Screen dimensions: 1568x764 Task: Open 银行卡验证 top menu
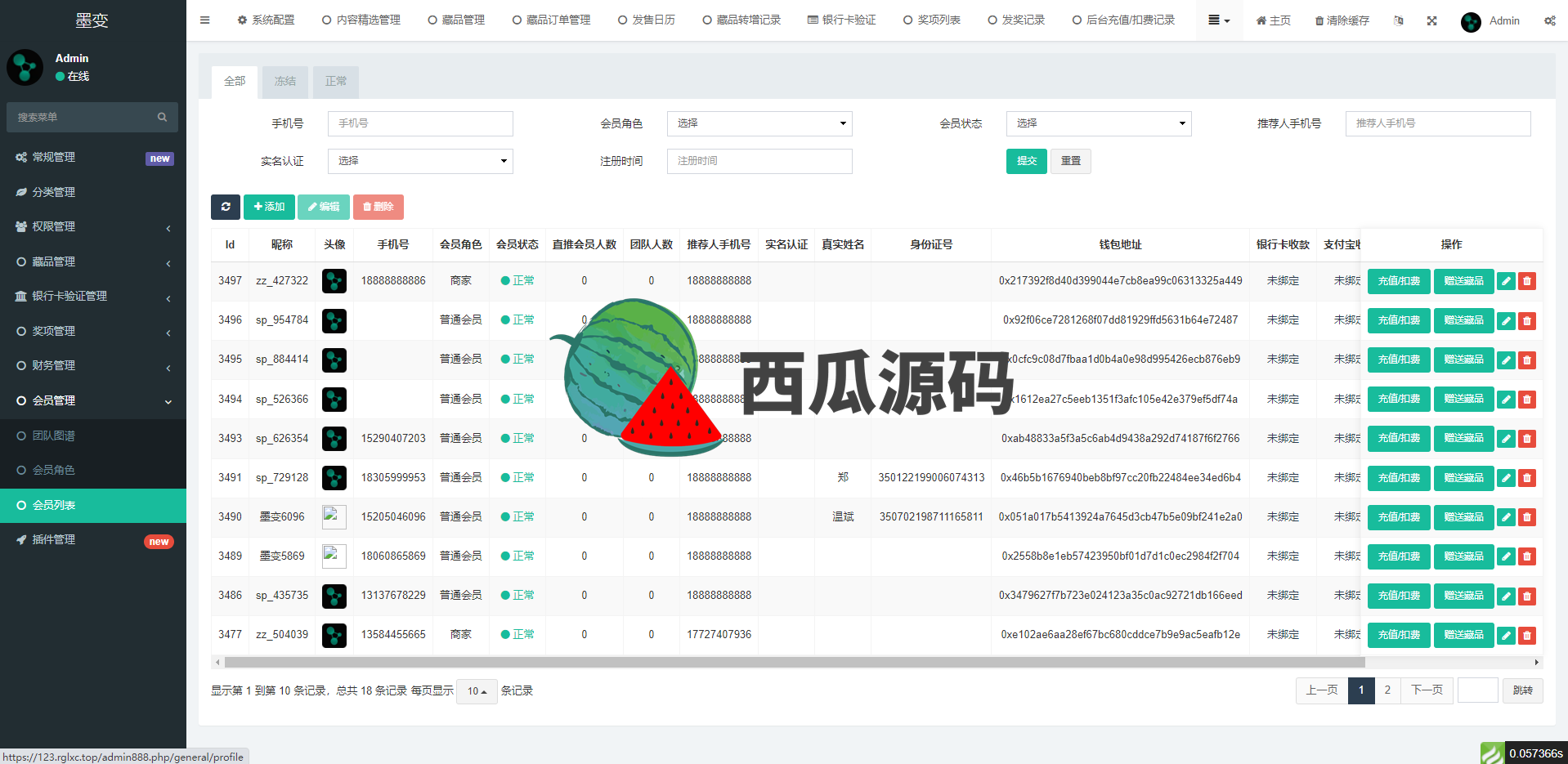coord(841,20)
